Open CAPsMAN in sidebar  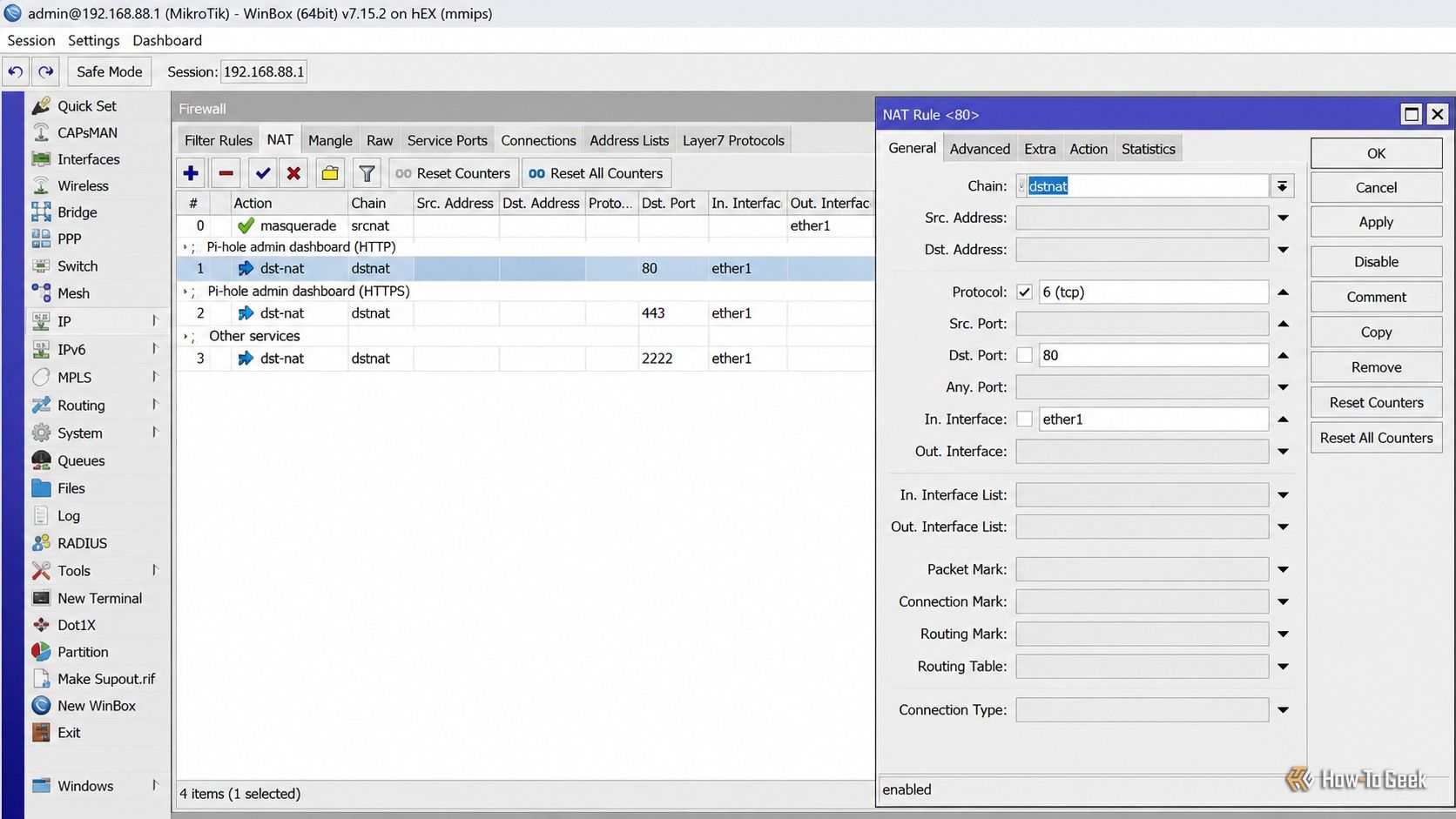click(87, 132)
